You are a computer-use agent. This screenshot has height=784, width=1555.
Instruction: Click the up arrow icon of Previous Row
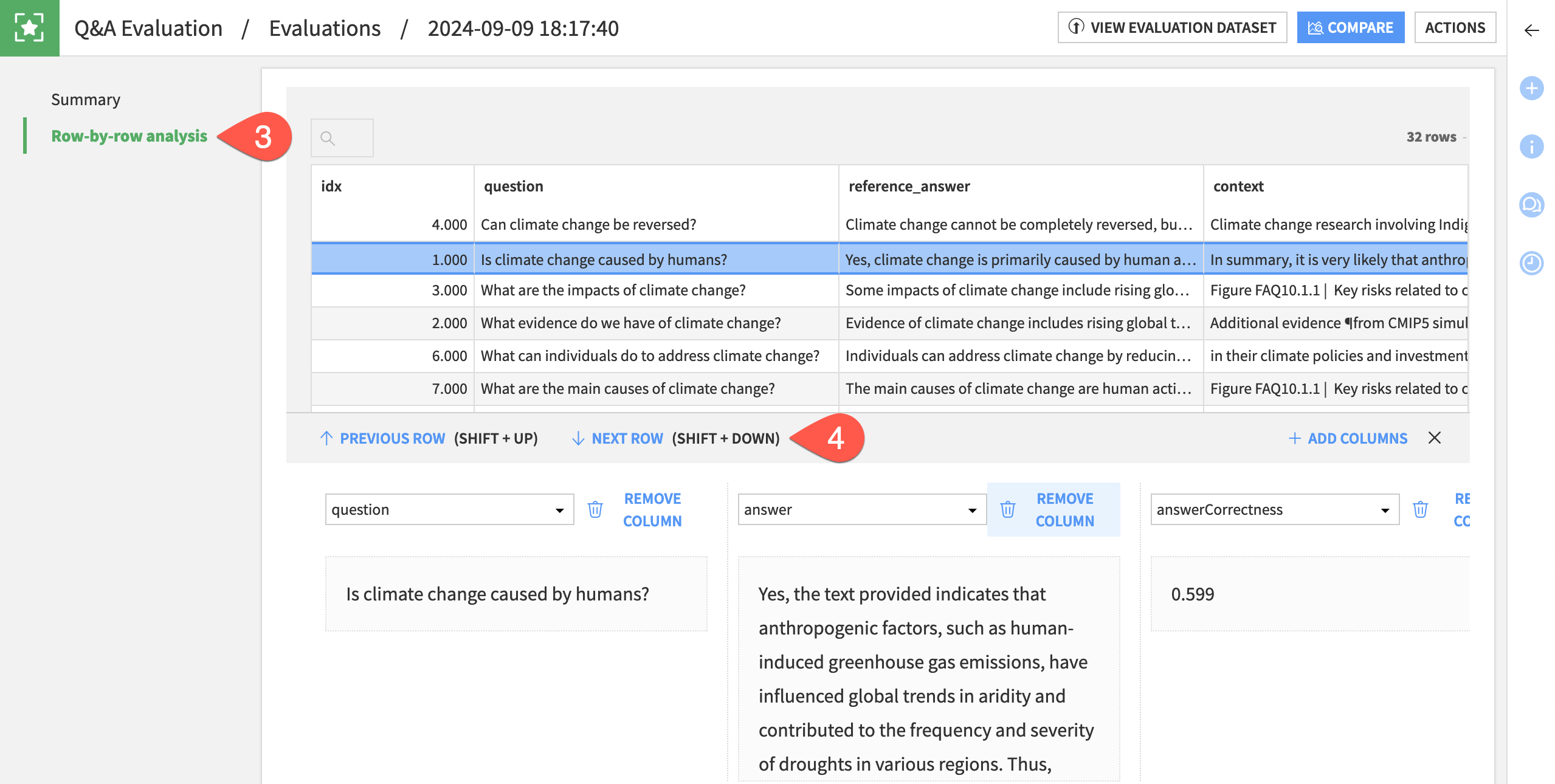pos(326,438)
